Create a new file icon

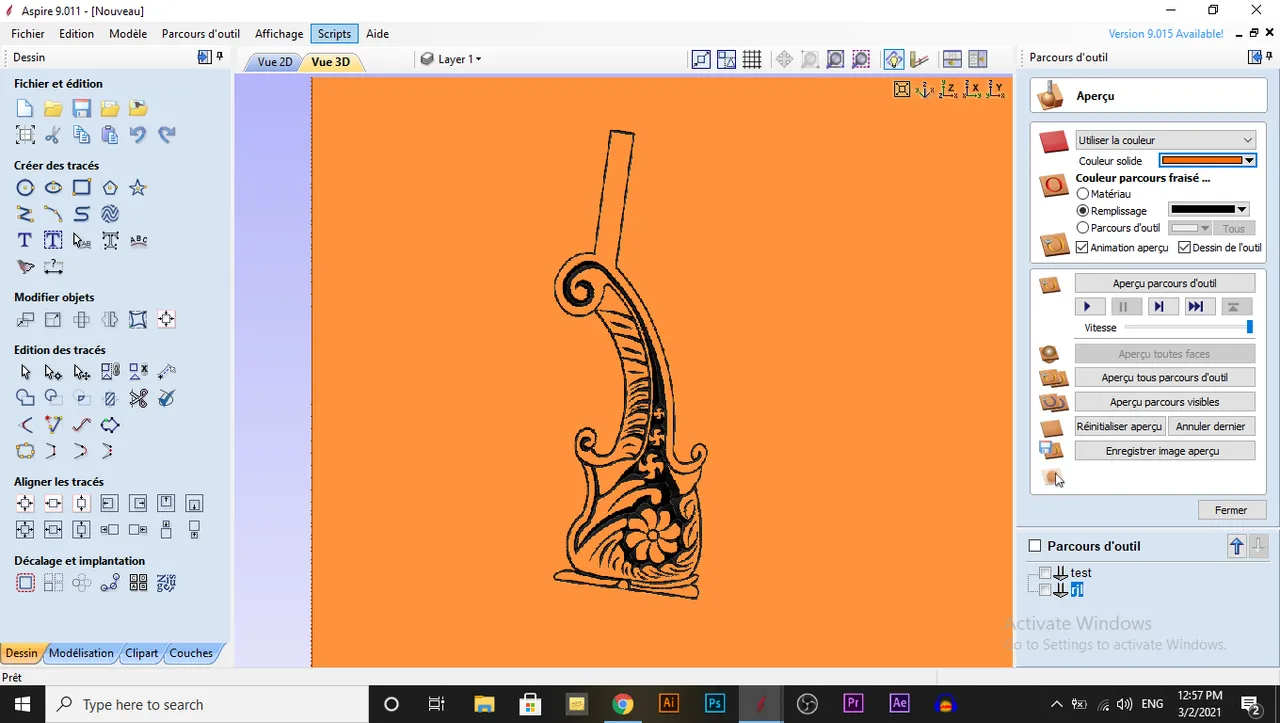[x=25, y=108]
